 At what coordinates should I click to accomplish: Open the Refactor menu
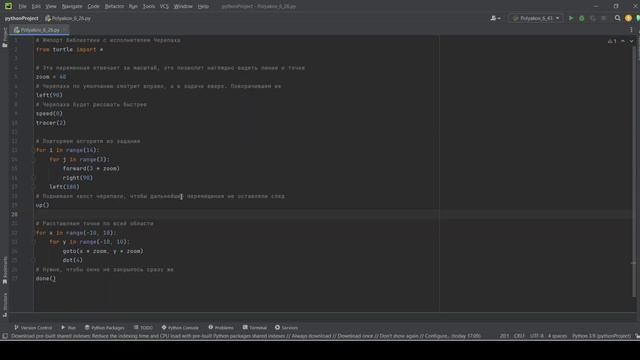114,6
